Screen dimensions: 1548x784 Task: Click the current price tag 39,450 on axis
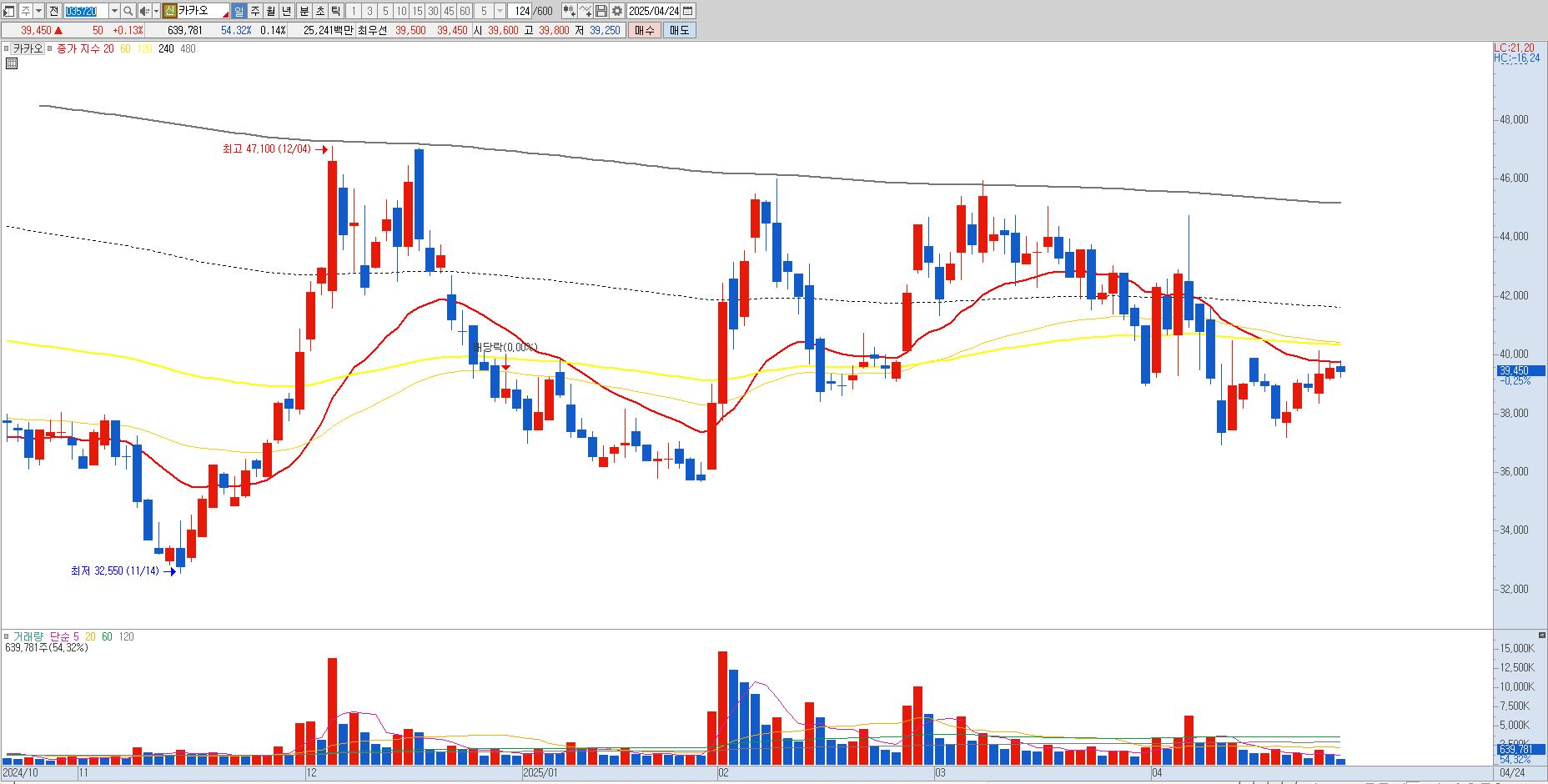click(x=1520, y=371)
